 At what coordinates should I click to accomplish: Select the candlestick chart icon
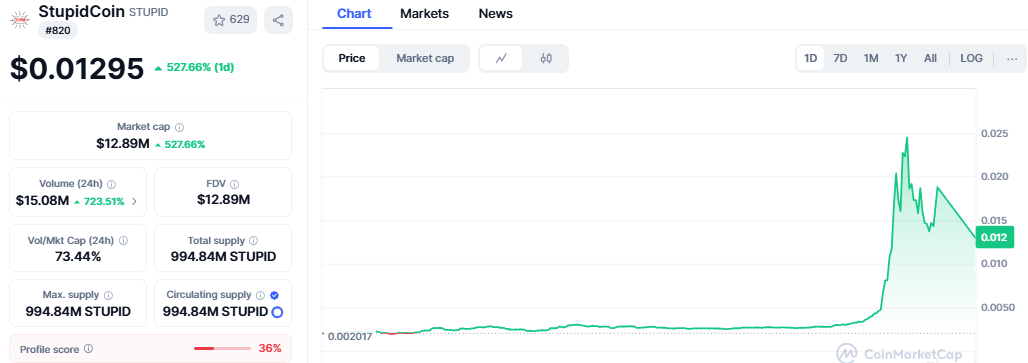point(546,58)
